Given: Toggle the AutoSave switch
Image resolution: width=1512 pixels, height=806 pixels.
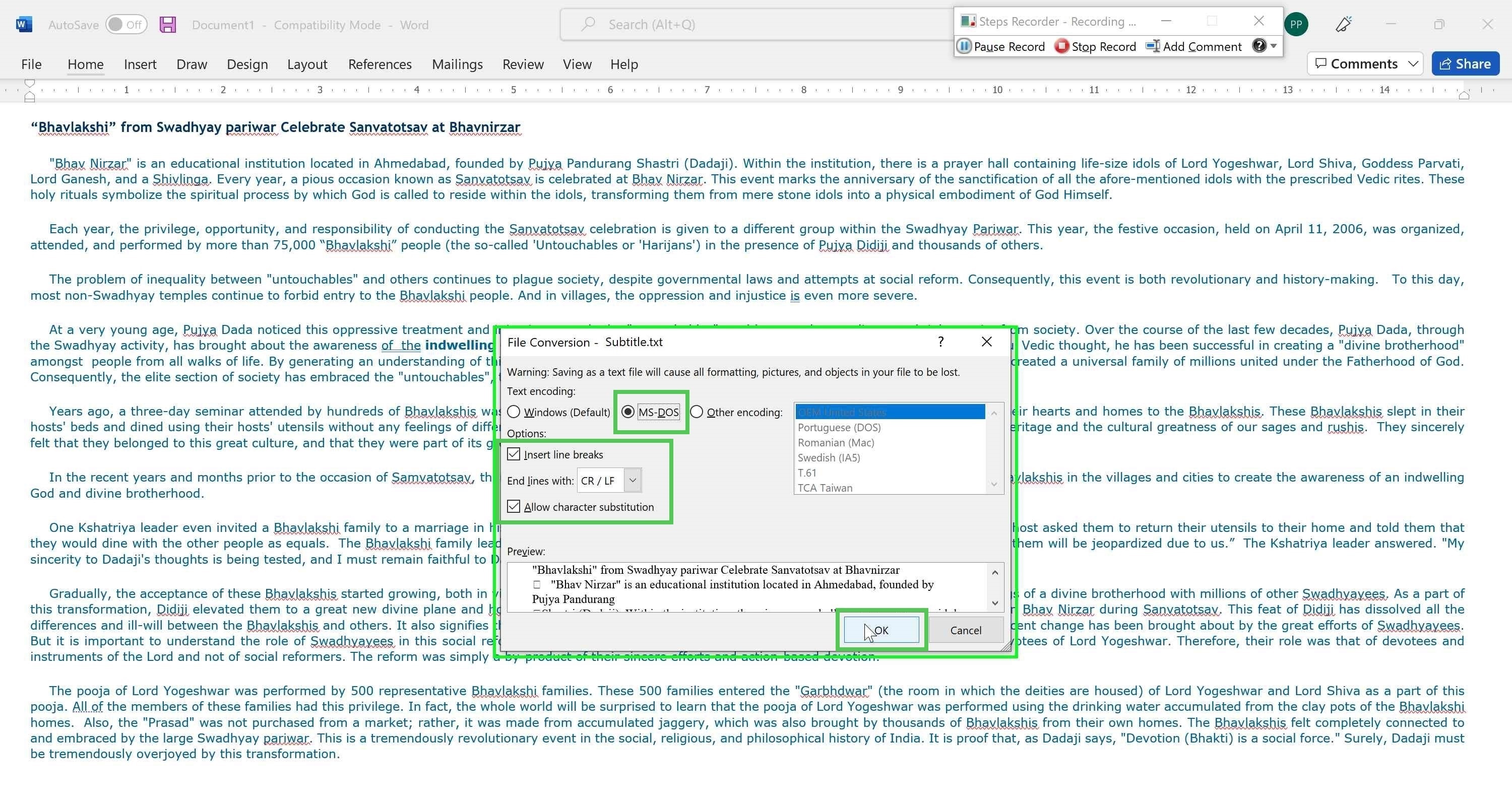Looking at the screenshot, I should coord(126,25).
